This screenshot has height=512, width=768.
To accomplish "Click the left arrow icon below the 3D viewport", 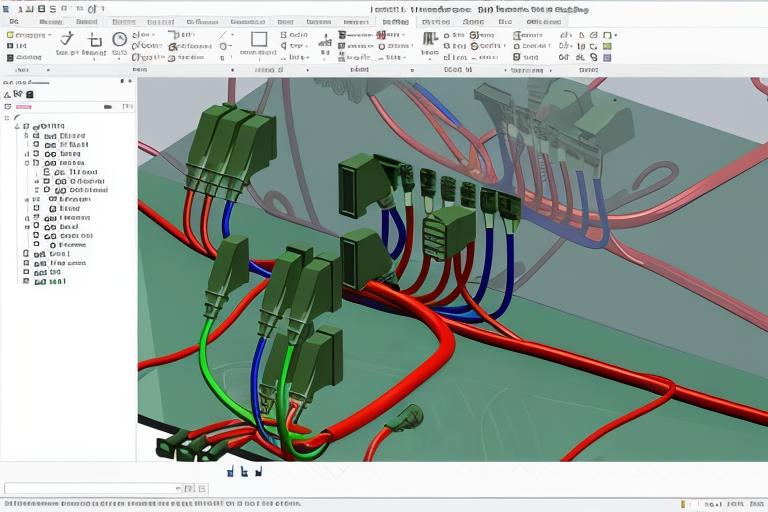I will click(x=231, y=471).
